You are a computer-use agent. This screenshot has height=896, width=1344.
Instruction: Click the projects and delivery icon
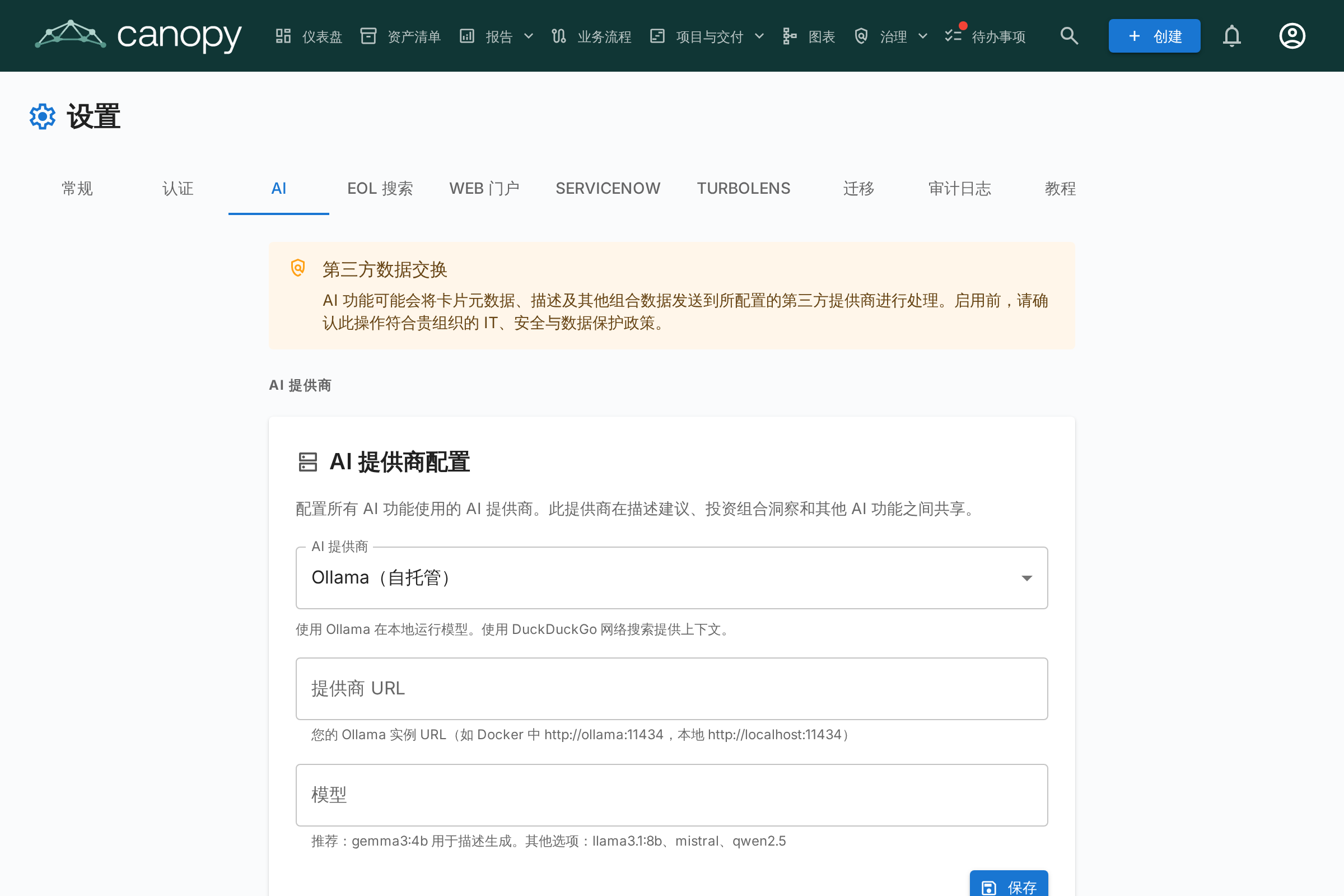point(657,36)
